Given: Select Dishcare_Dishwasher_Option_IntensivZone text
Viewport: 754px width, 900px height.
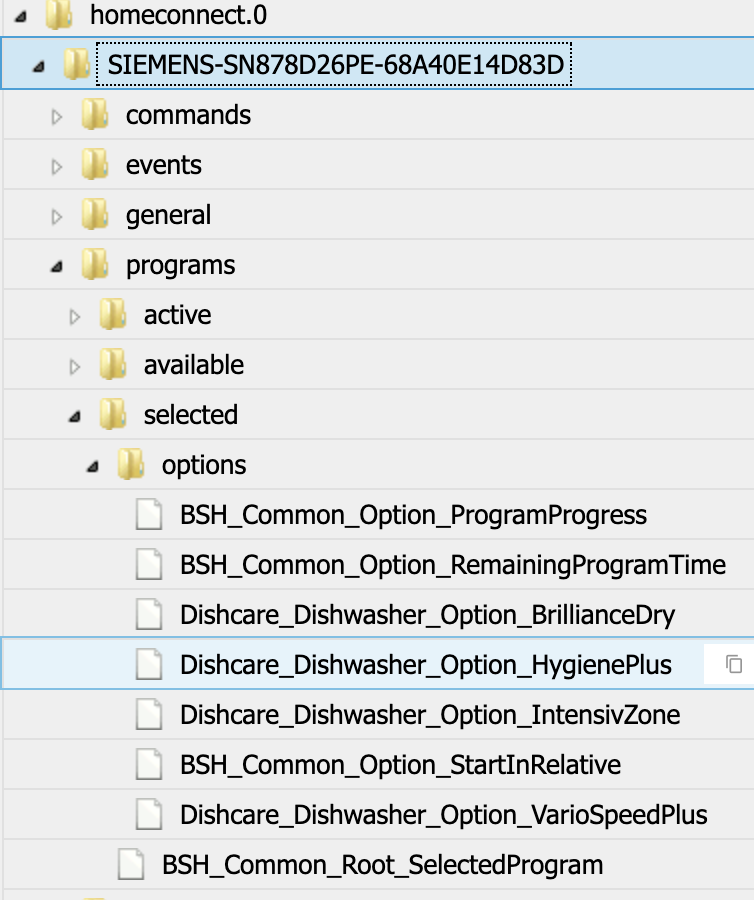Looking at the screenshot, I should click(430, 715).
